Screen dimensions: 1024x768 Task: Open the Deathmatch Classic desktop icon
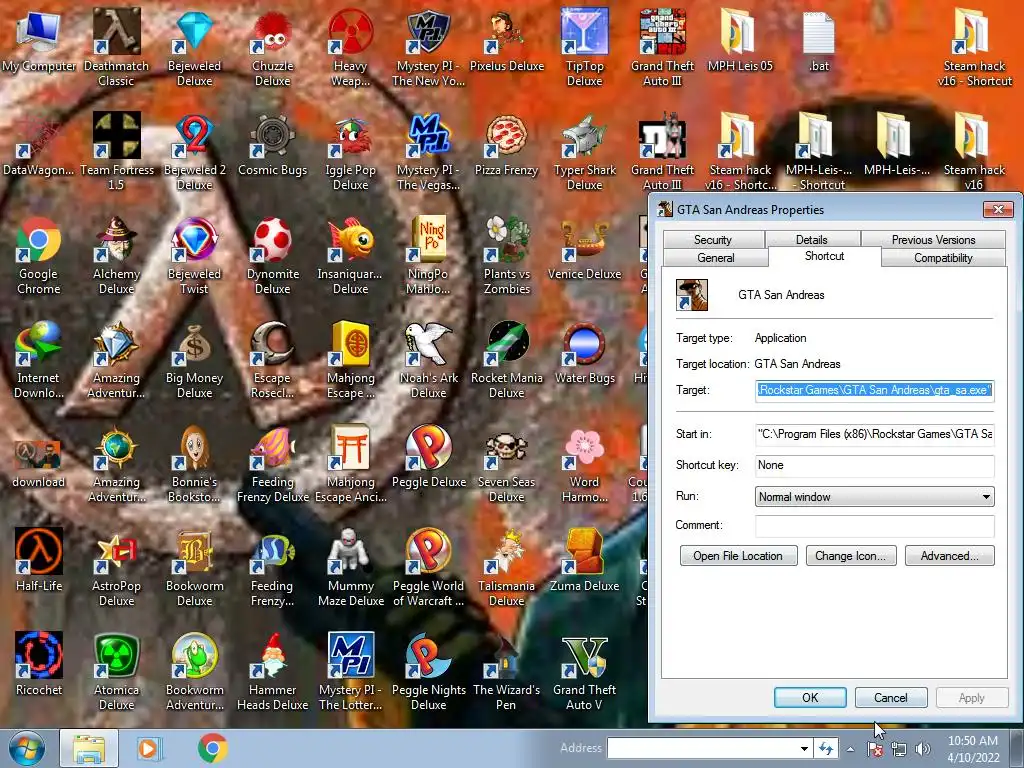pyautogui.click(x=116, y=31)
